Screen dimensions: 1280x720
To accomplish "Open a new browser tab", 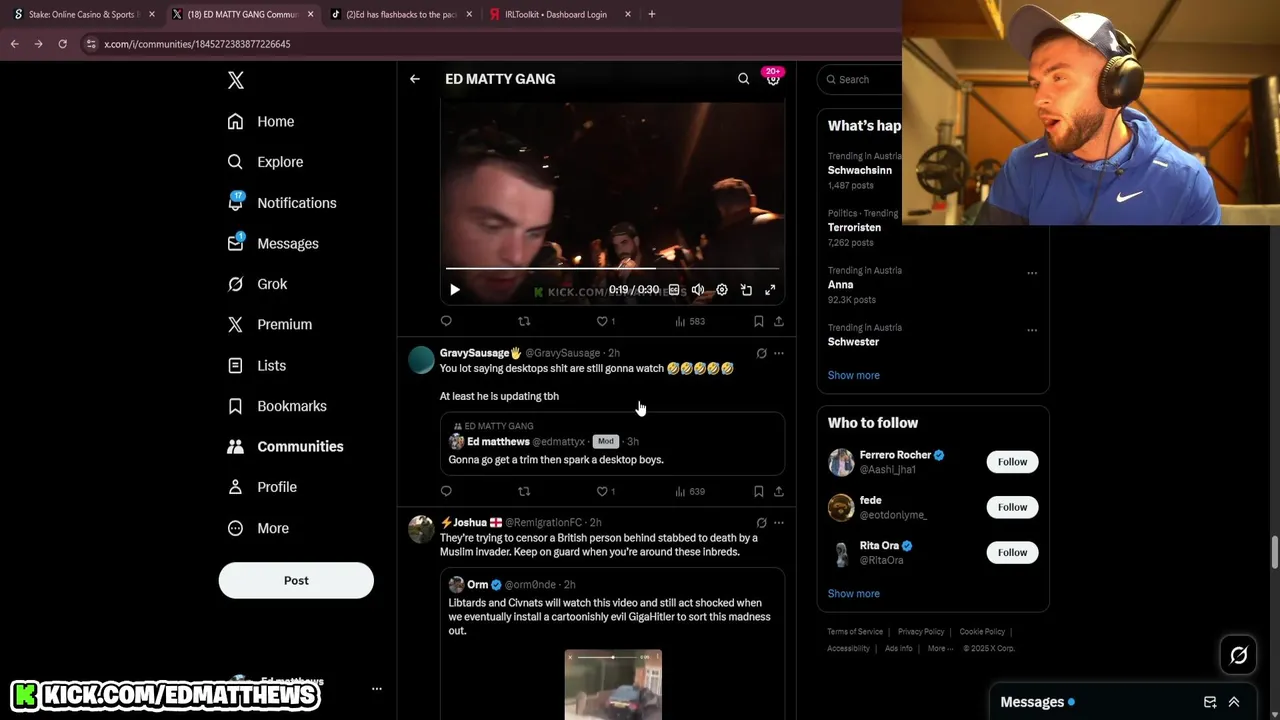I will tap(652, 14).
